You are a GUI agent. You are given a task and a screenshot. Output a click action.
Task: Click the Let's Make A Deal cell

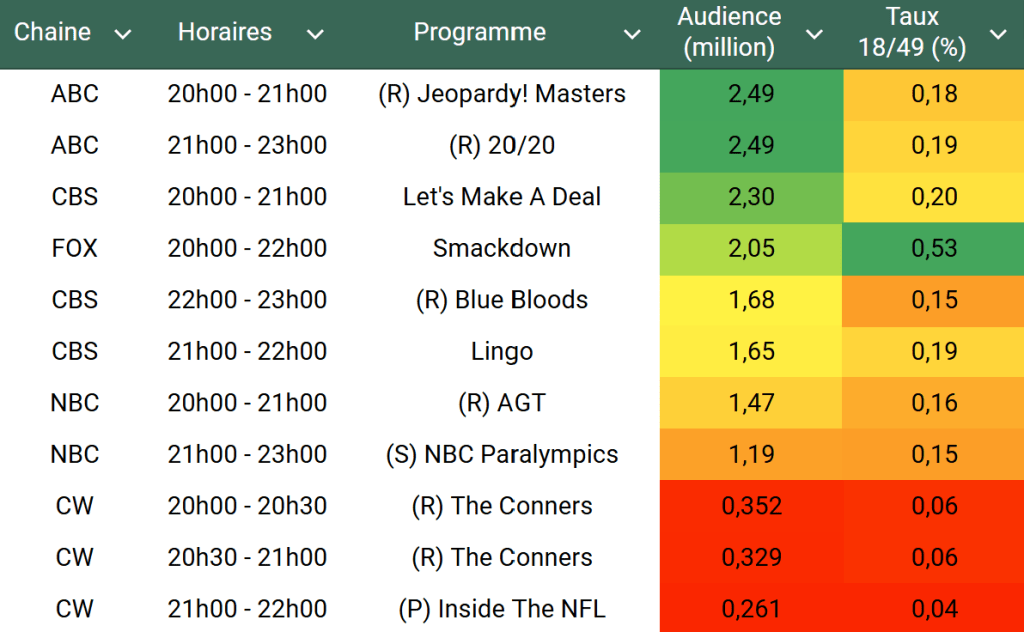pyautogui.click(x=502, y=197)
